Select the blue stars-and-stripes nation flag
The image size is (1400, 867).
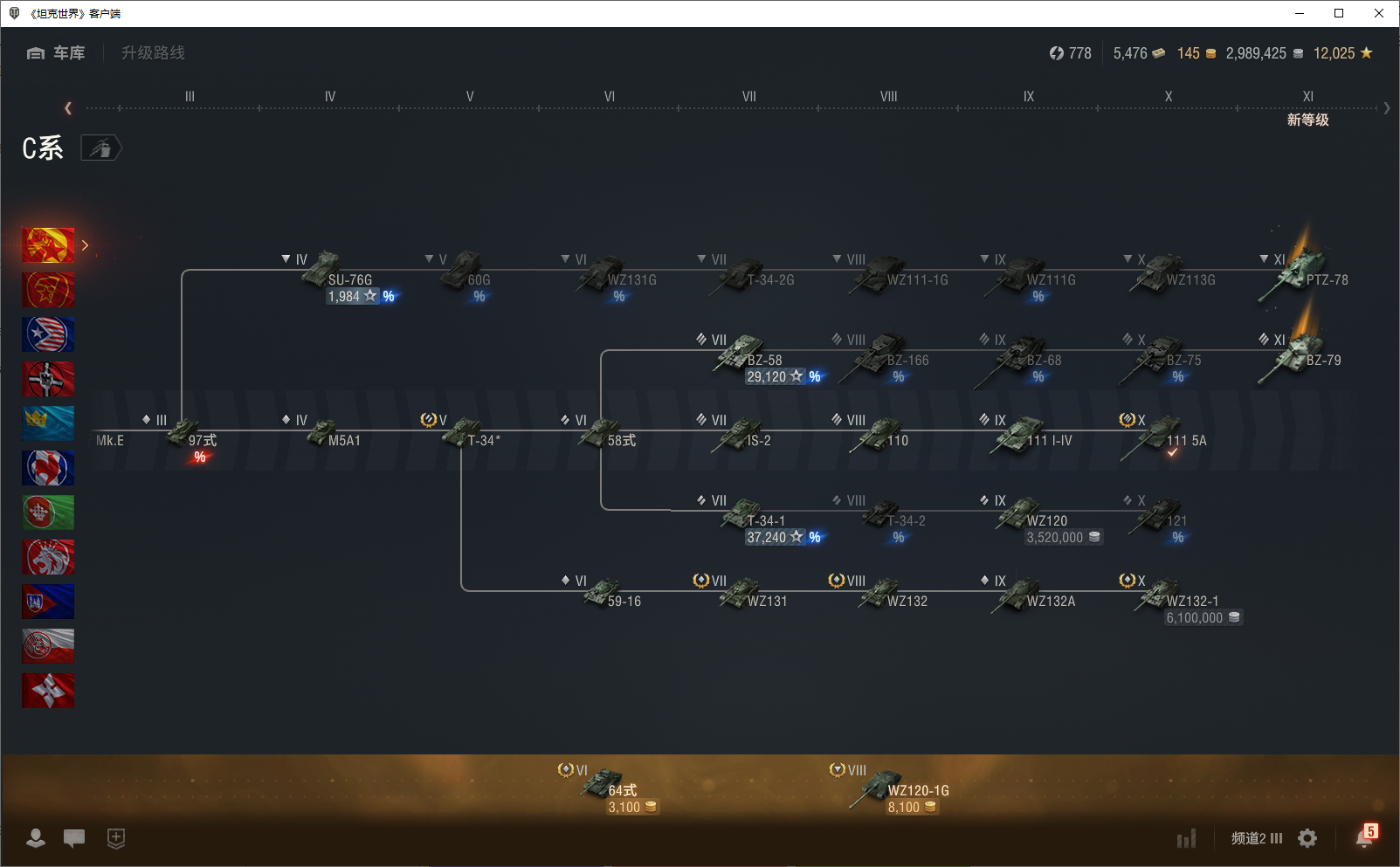coord(48,334)
